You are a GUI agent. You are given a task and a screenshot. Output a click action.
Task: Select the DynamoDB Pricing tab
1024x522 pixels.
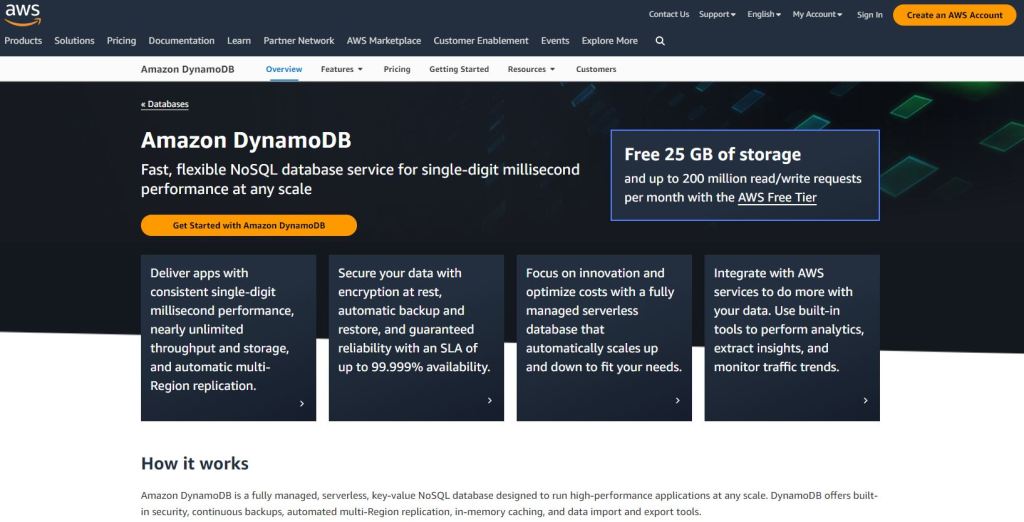point(397,69)
